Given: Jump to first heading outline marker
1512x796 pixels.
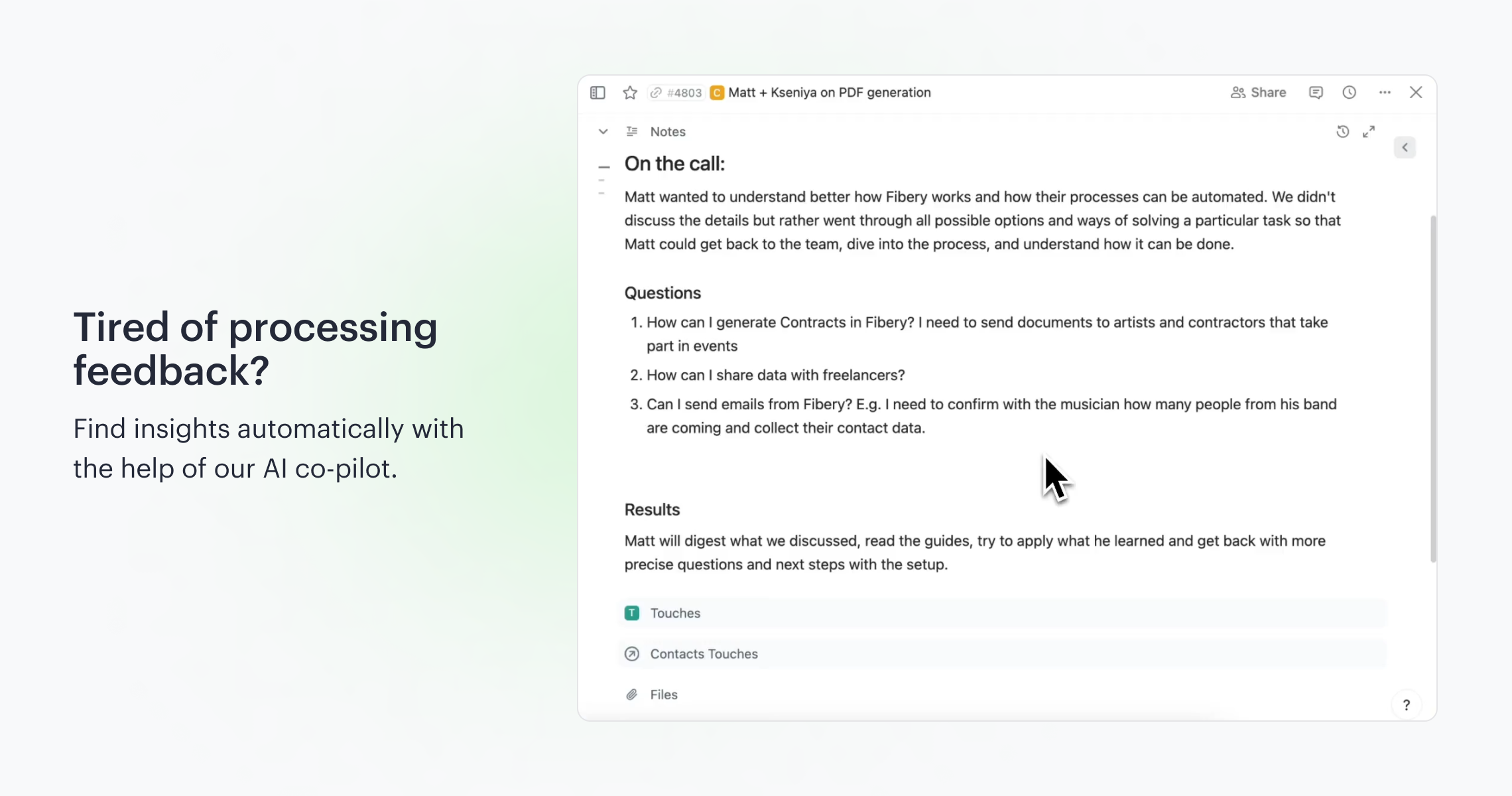Looking at the screenshot, I should click(603, 167).
